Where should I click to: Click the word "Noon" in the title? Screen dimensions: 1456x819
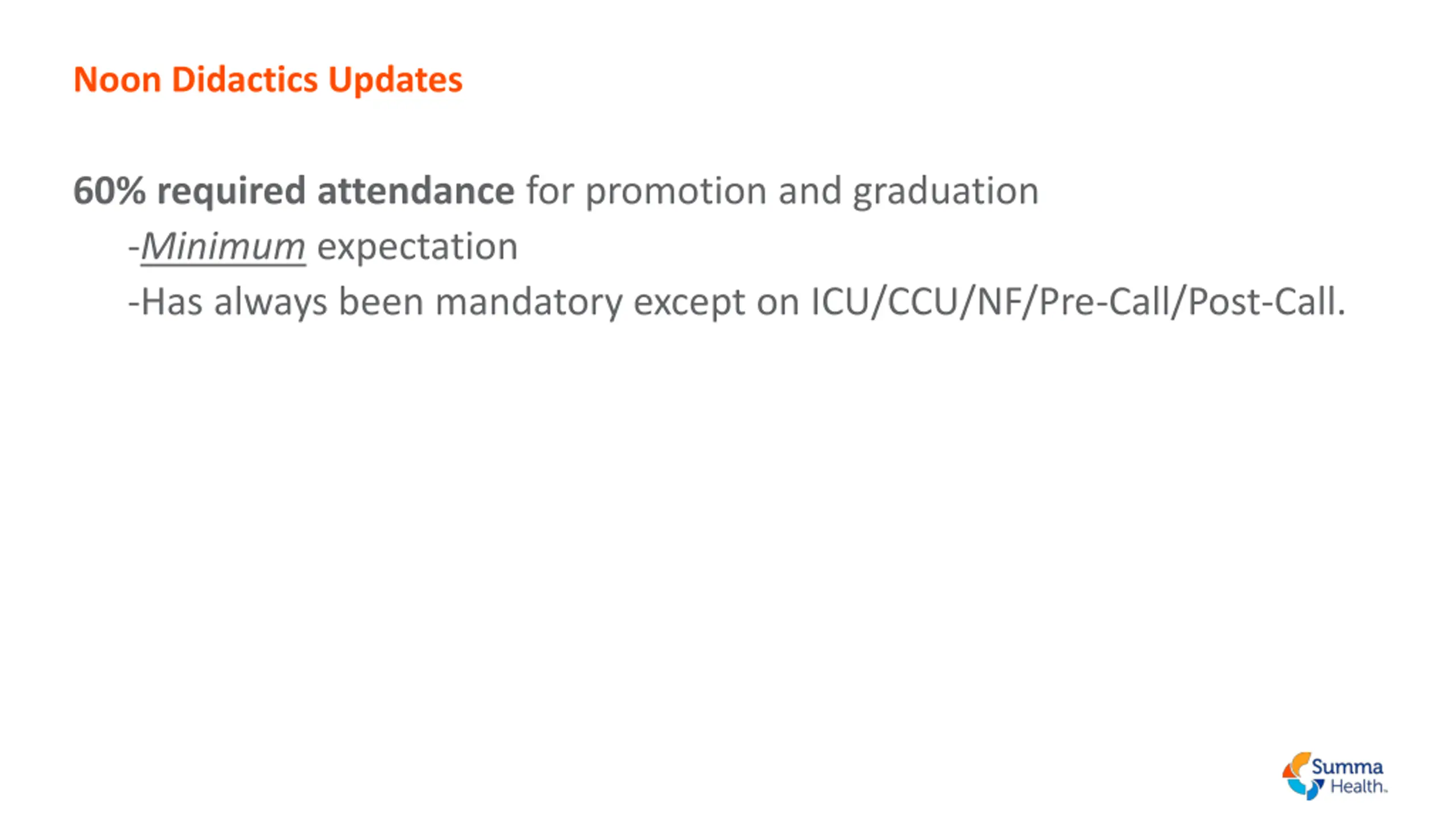pyautogui.click(x=117, y=79)
